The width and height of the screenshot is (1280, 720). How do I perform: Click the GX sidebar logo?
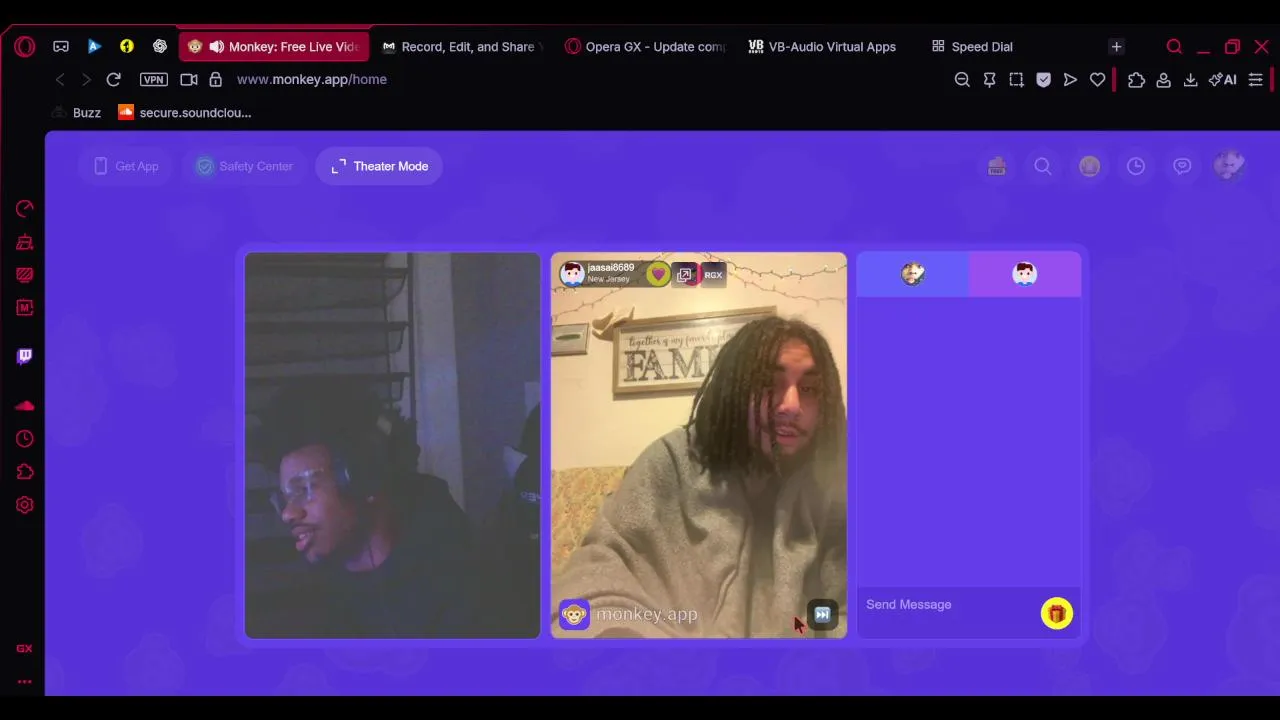coord(25,649)
